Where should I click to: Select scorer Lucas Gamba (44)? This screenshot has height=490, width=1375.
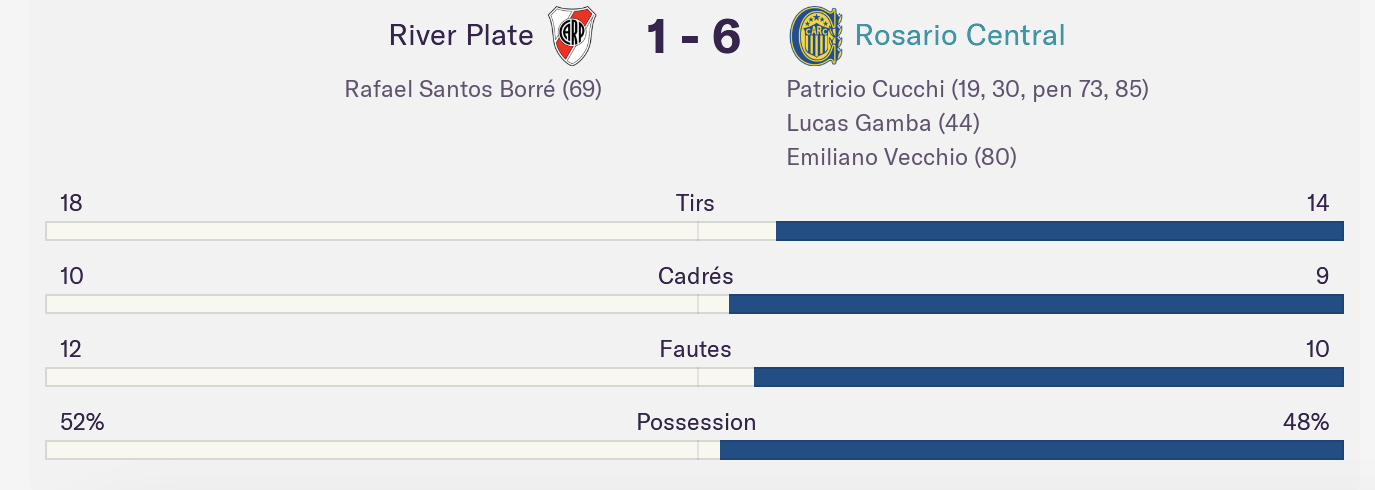click(x=883, y=123)
